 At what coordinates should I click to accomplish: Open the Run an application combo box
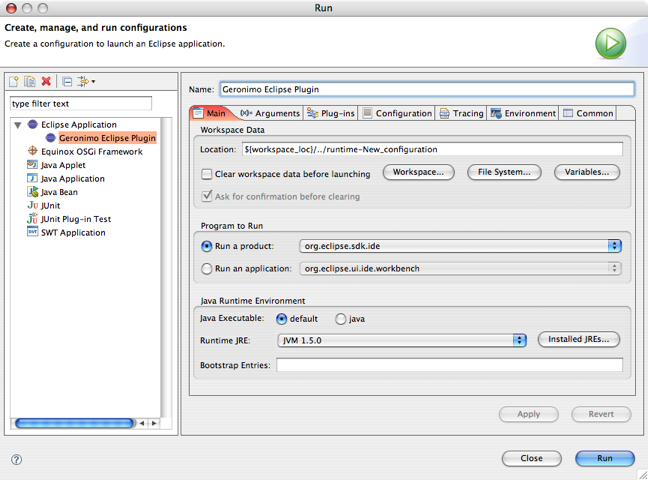460,268
